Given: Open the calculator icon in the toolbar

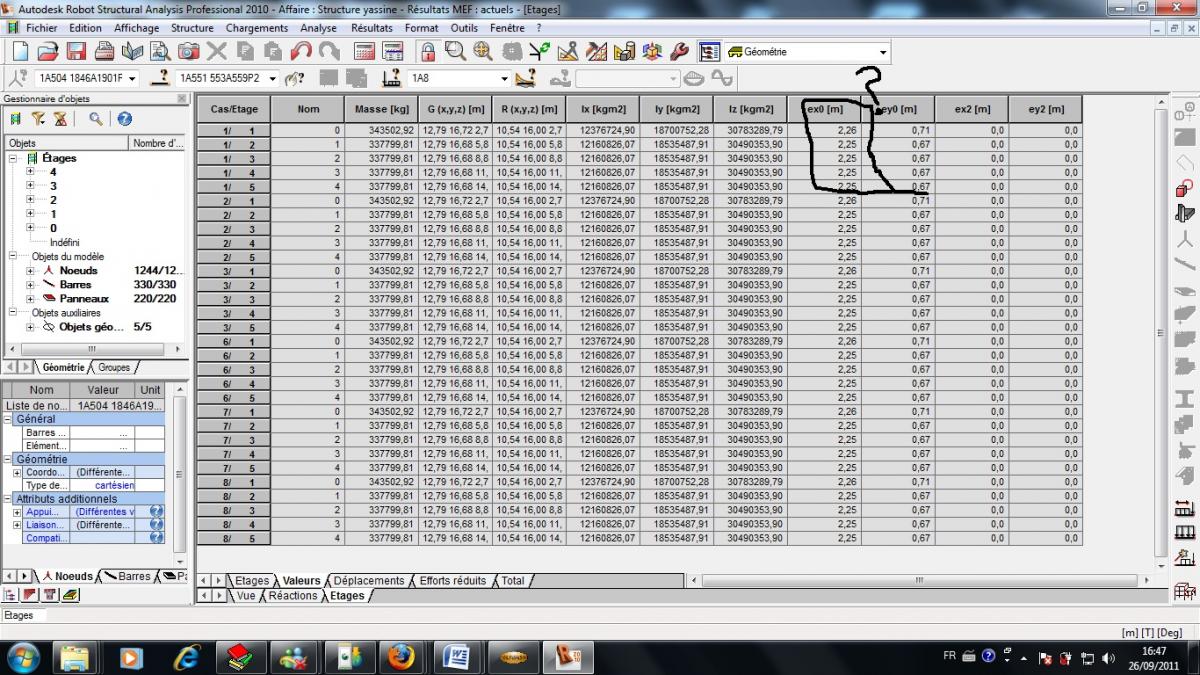Looking at the screenshot, I should [x=365, y=52].
